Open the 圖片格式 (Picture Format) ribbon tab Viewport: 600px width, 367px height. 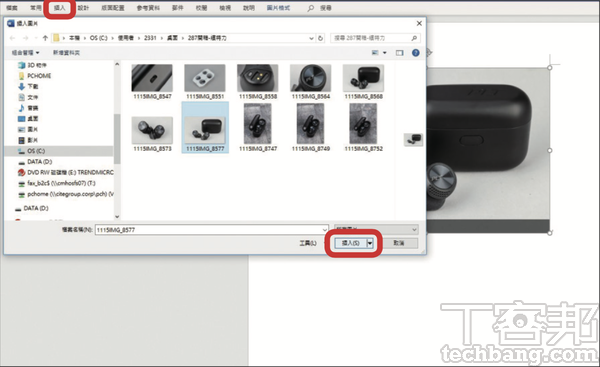coord(278,8)
